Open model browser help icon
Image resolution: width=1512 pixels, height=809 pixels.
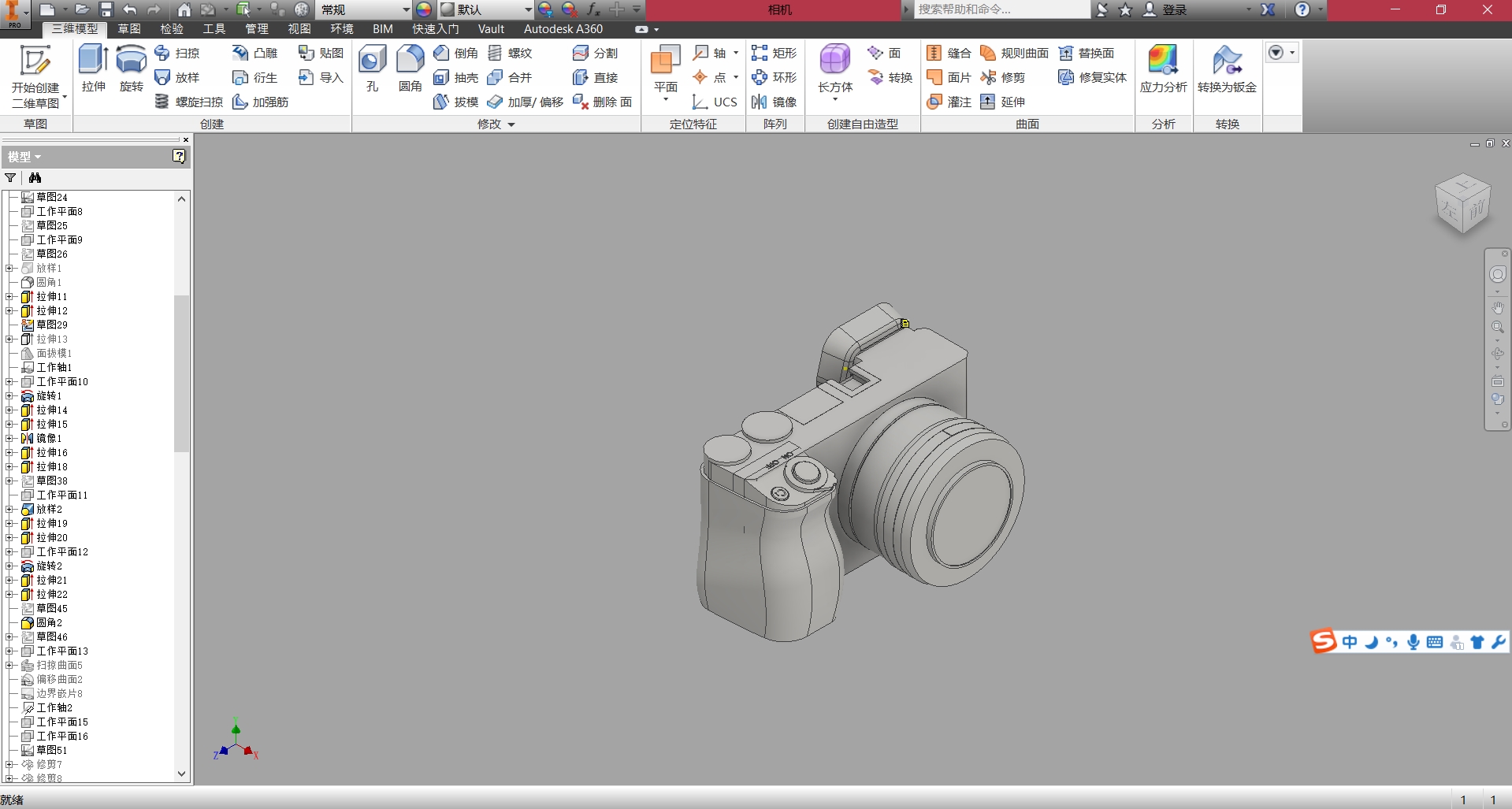point(179,157)
